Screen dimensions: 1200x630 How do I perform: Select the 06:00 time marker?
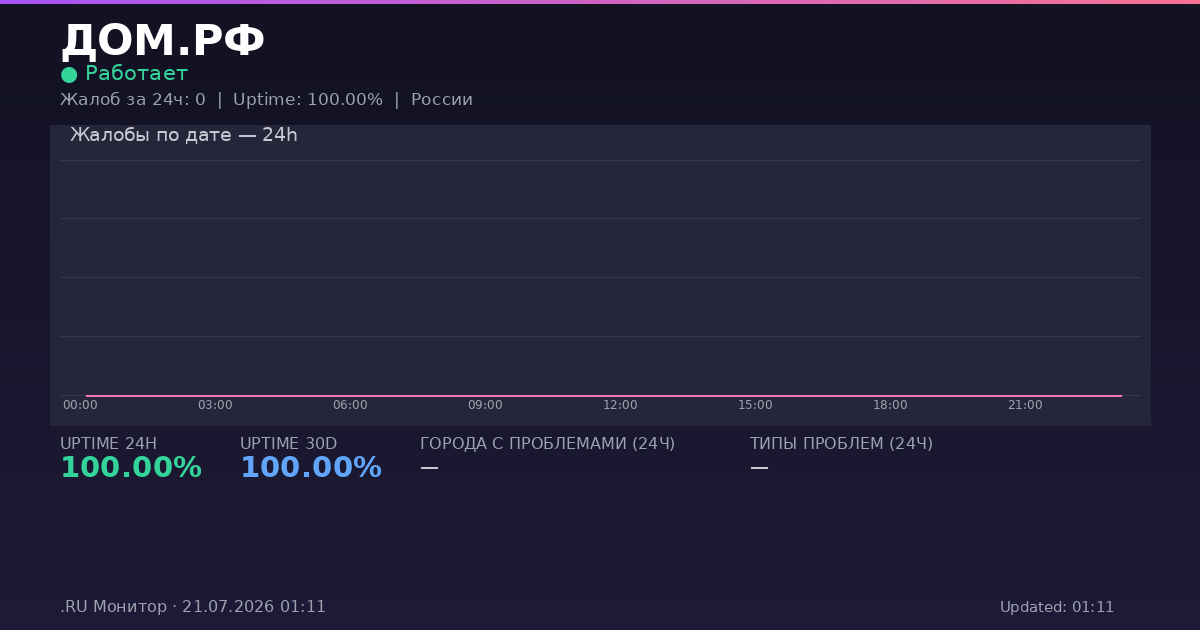click(350, 405)
